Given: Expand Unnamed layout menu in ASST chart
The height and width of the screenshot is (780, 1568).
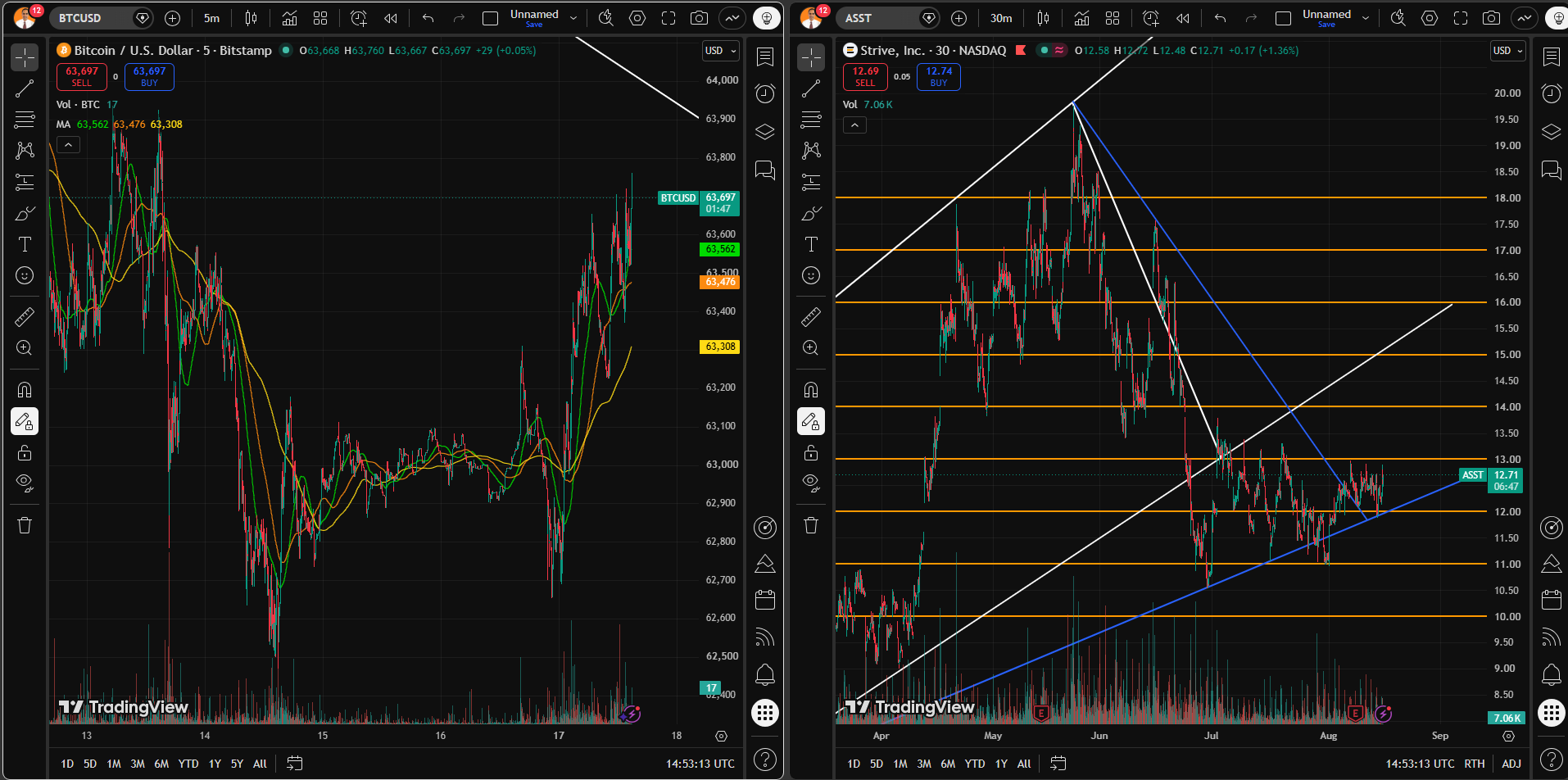Looking at the screenshot, I should tap(1366, 18).
